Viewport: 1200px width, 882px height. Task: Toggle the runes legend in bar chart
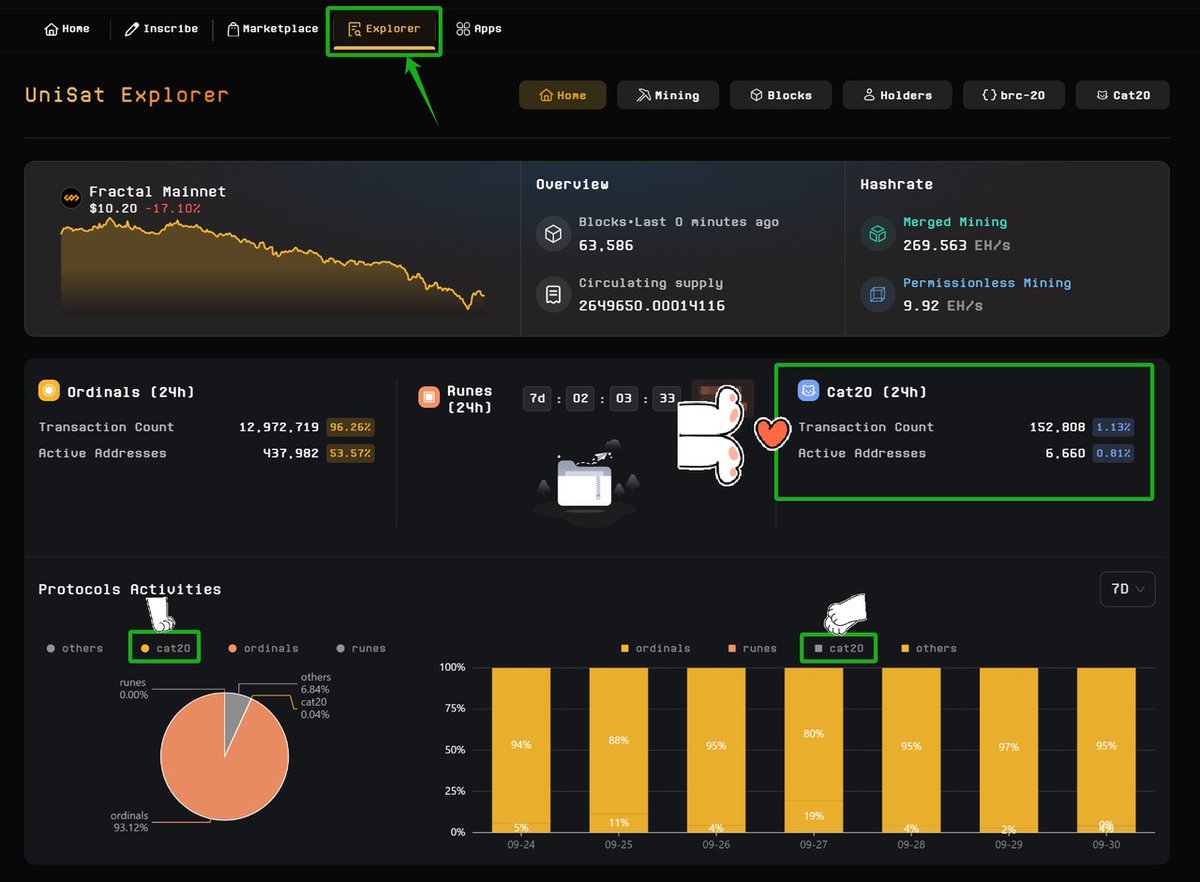pyautogui.click(x=752, y=648)
